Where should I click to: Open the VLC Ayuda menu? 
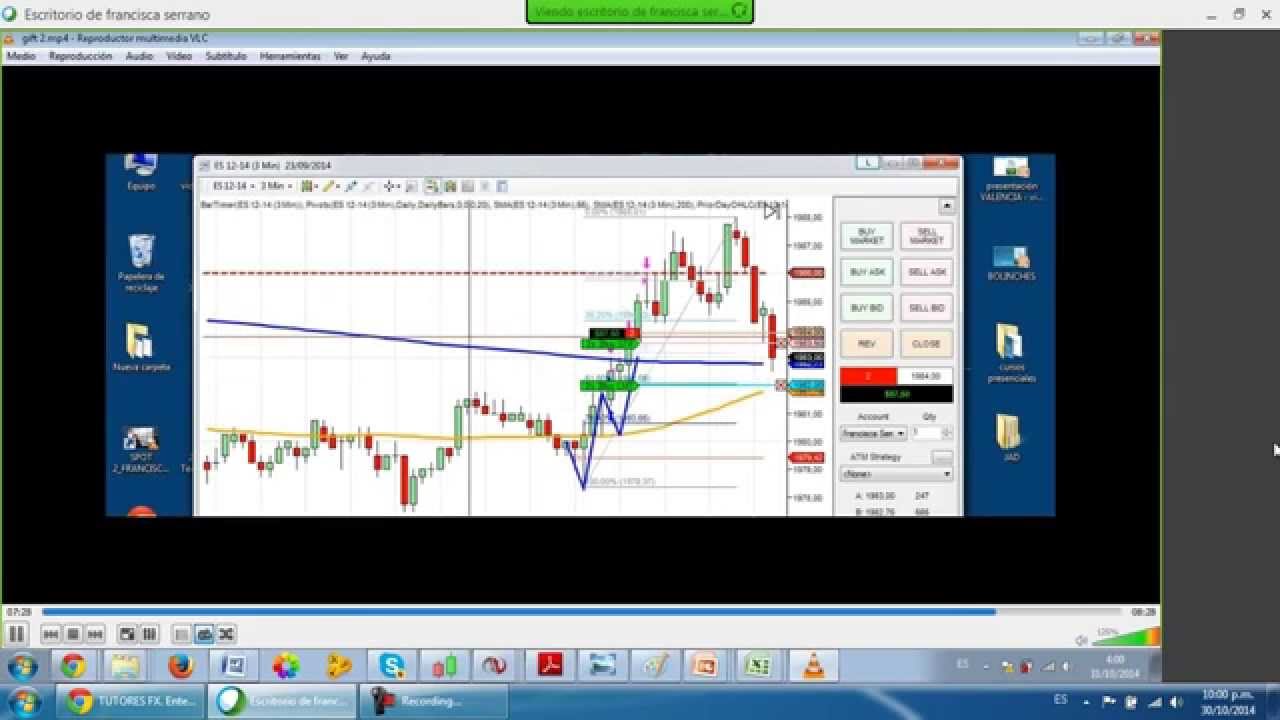(x=376, y=56)
